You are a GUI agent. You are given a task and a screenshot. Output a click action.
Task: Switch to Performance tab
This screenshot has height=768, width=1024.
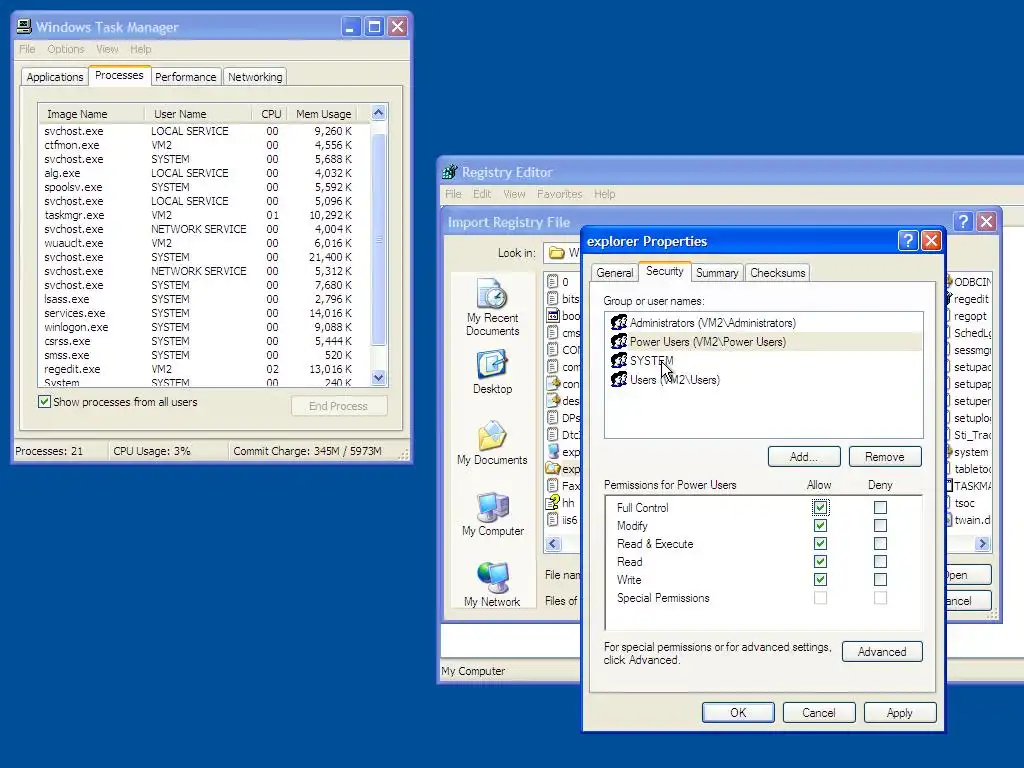point(185,77)
